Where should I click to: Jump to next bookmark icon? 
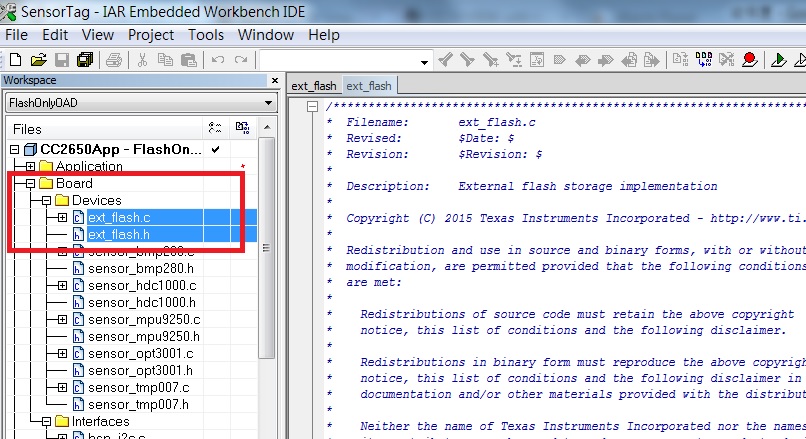pyautogui.click(x=605, y=61)
